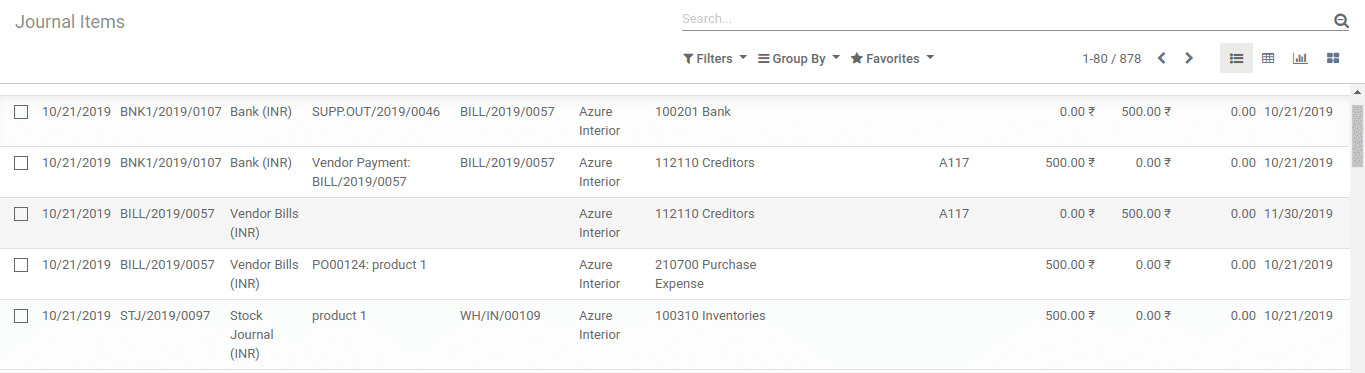This screenshot has width=1365, height=373.
Task: Click account 210700 Purchase Expense
Action: pos(705,274)
